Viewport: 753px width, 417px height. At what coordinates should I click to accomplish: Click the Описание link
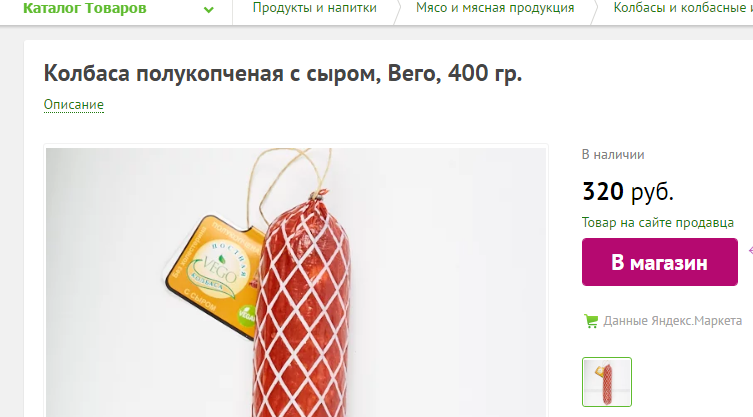point(73,105)
